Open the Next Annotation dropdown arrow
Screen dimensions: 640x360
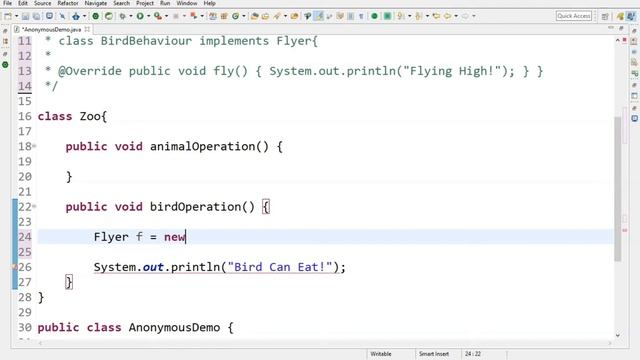tap(409, 16)
